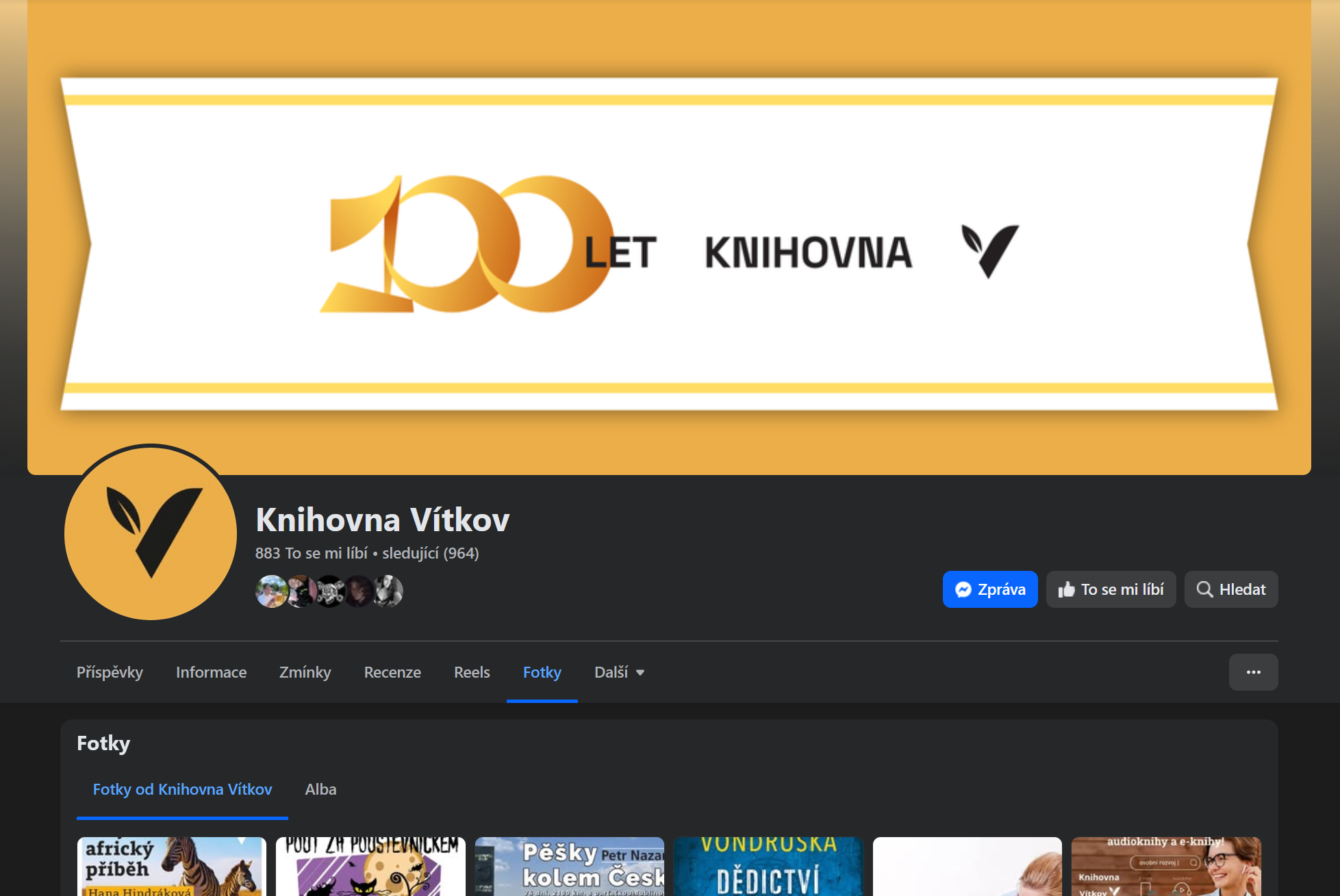
Task: Click the skull-and-crossbones follower avatar
Action: point(330,591)
